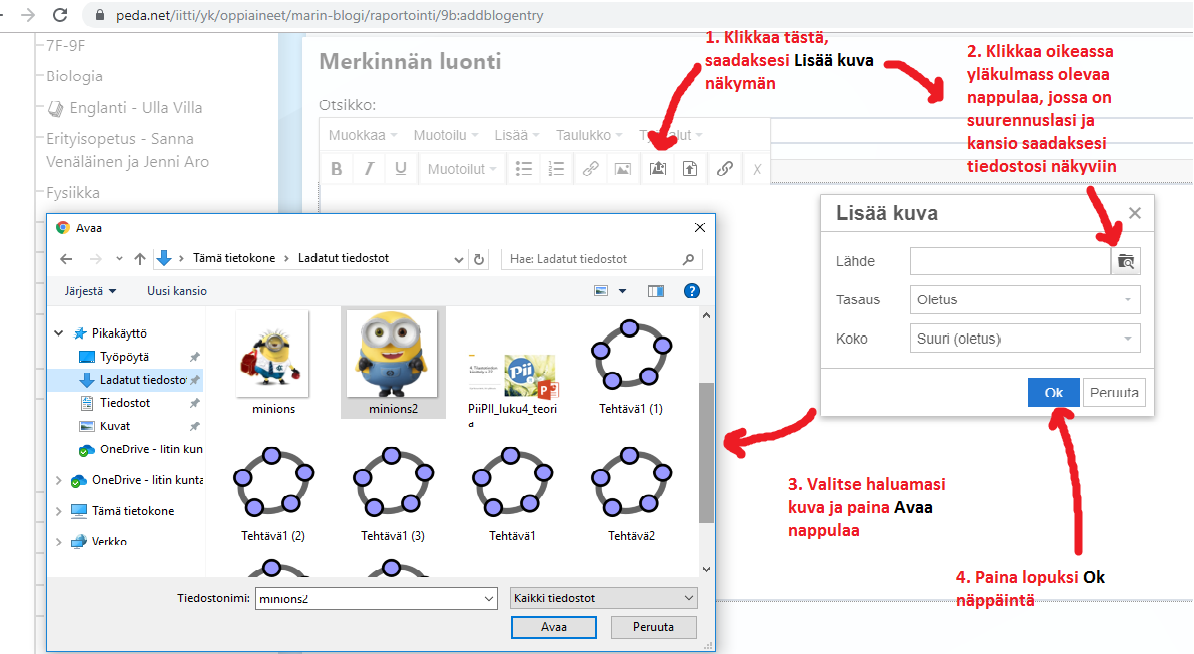Toggle underline formatting in editor toolbar
The image size is (1194, 654).
(401, 169)
